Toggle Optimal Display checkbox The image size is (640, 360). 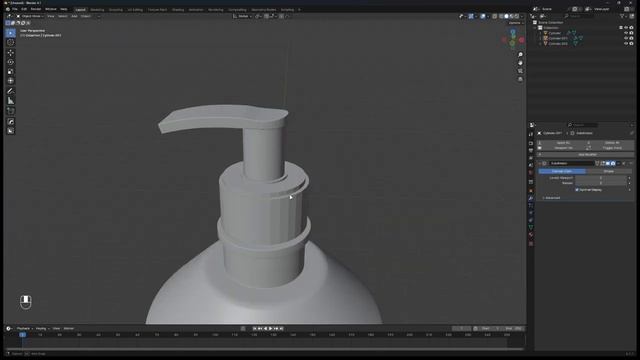(577, 190)
